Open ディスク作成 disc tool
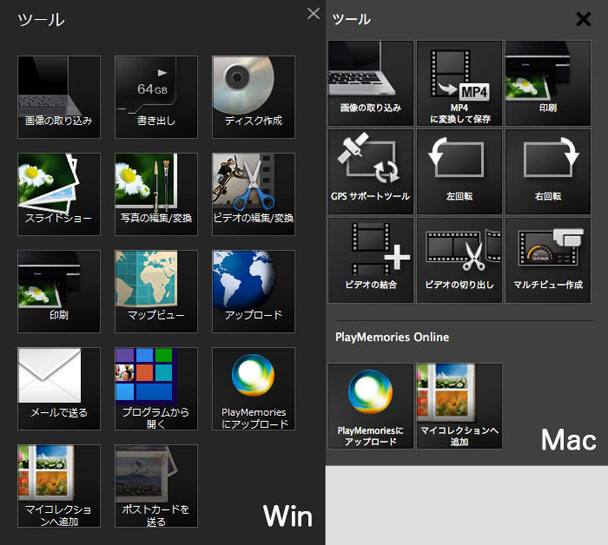 254,97
